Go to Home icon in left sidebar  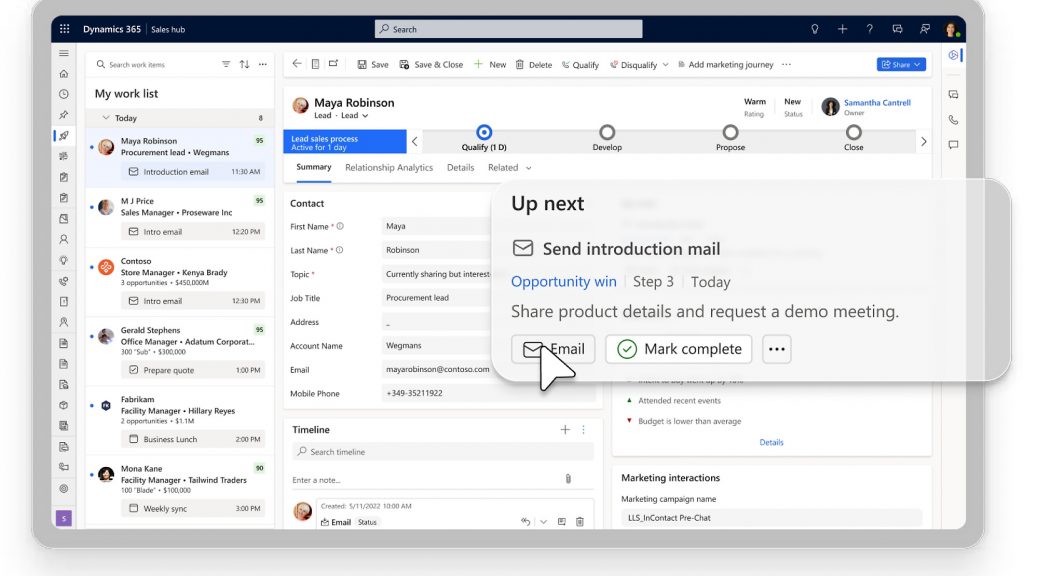click(x=64, y=73)
